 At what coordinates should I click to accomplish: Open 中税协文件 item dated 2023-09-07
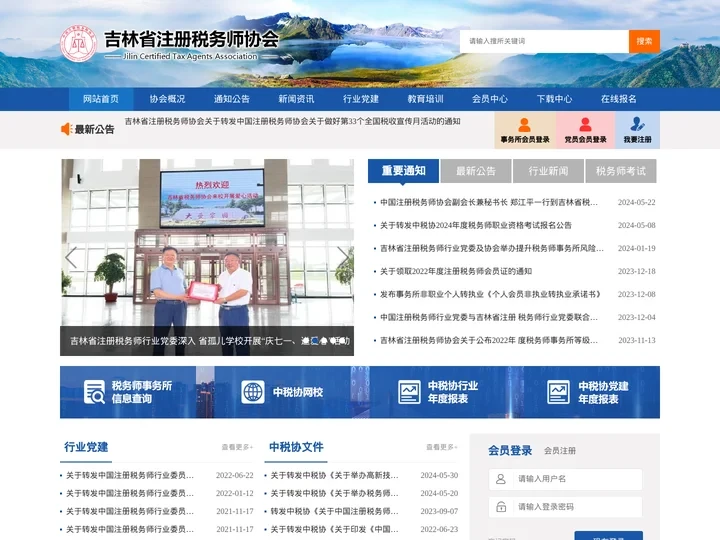(x=334, y=511)
